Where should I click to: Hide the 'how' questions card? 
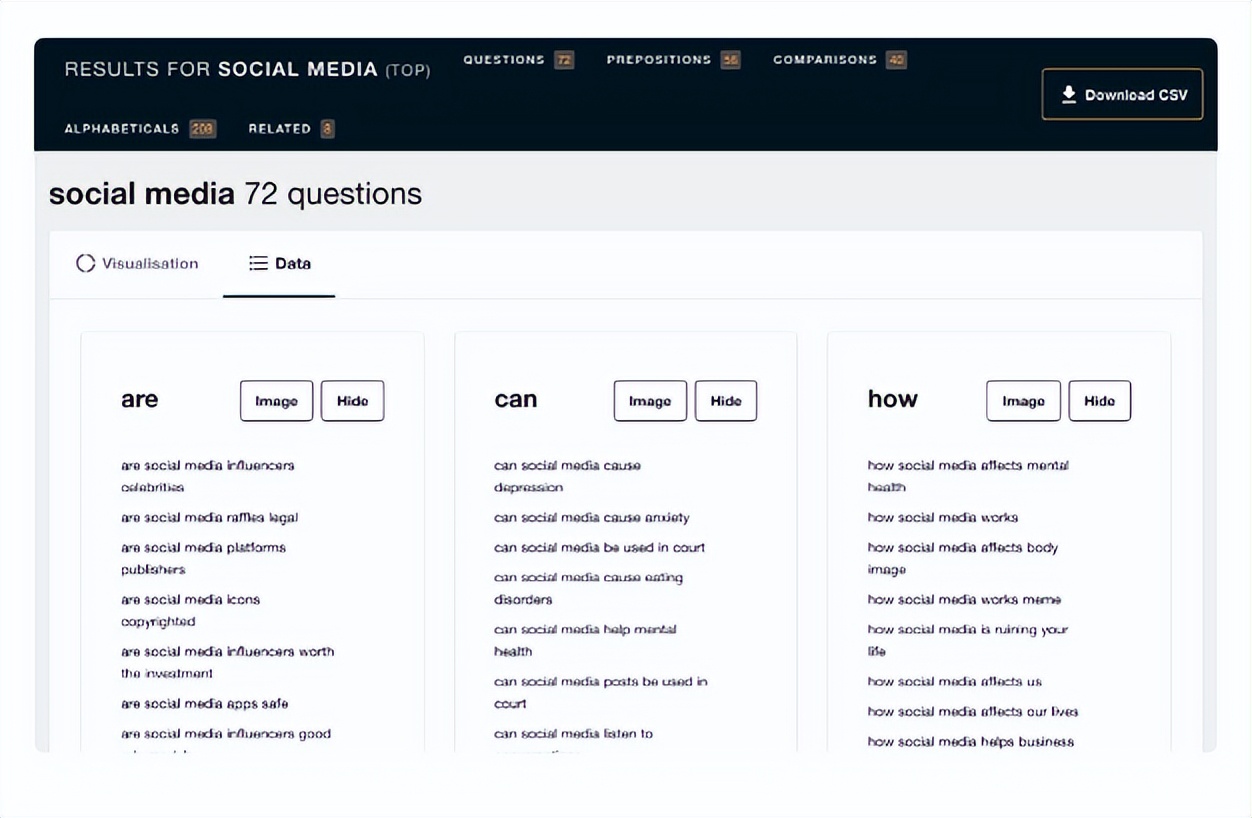click(x=1099, y=401)
